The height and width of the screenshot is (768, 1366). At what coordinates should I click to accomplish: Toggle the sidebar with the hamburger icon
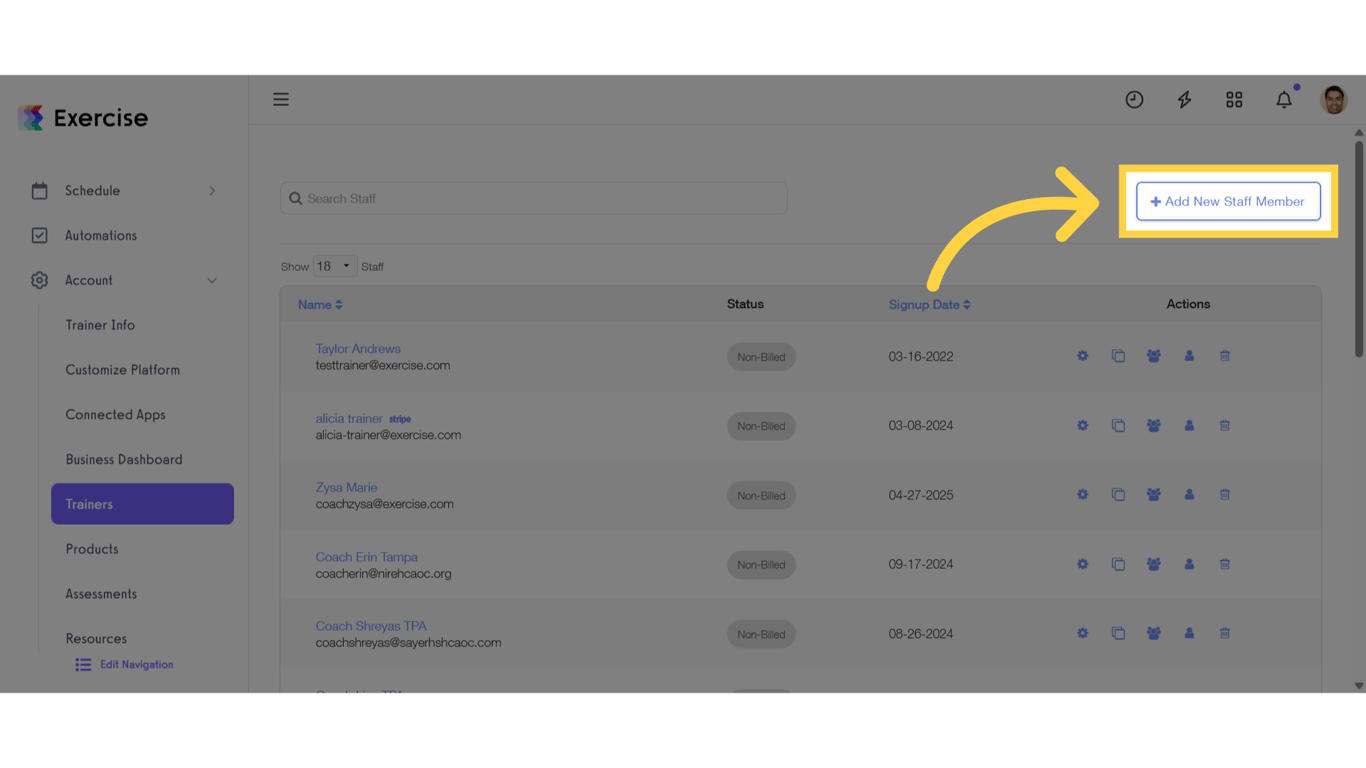(281, 99)
